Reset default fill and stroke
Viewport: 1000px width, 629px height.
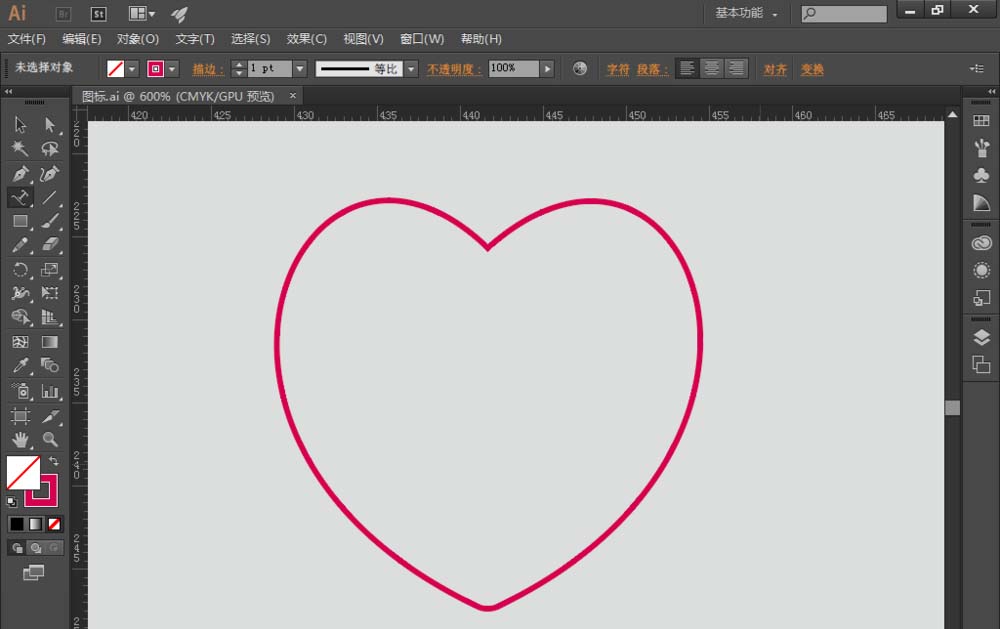point(11,501)
